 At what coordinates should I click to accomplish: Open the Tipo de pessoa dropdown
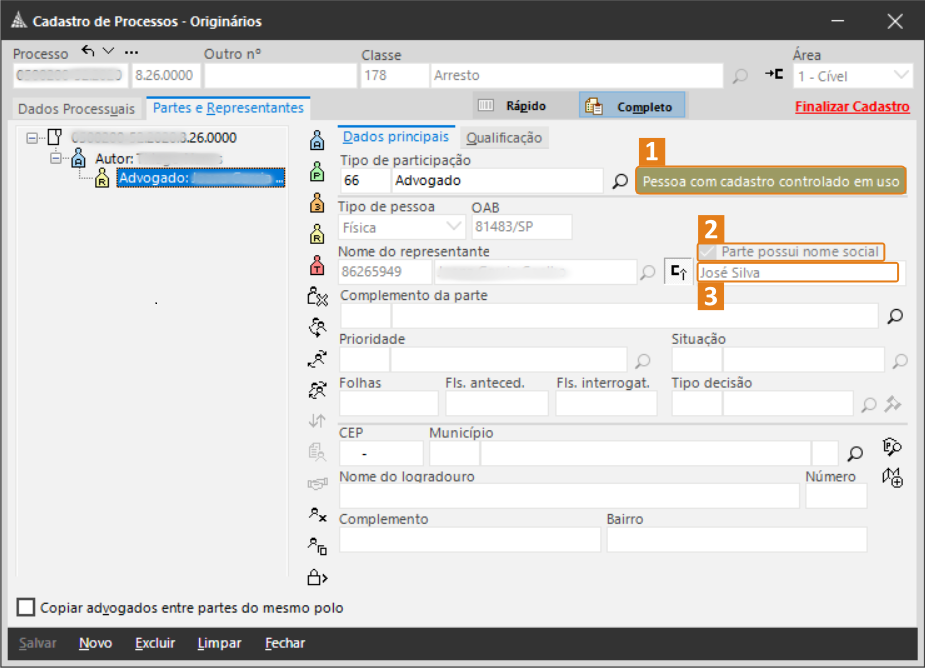[x=453, y=227]
